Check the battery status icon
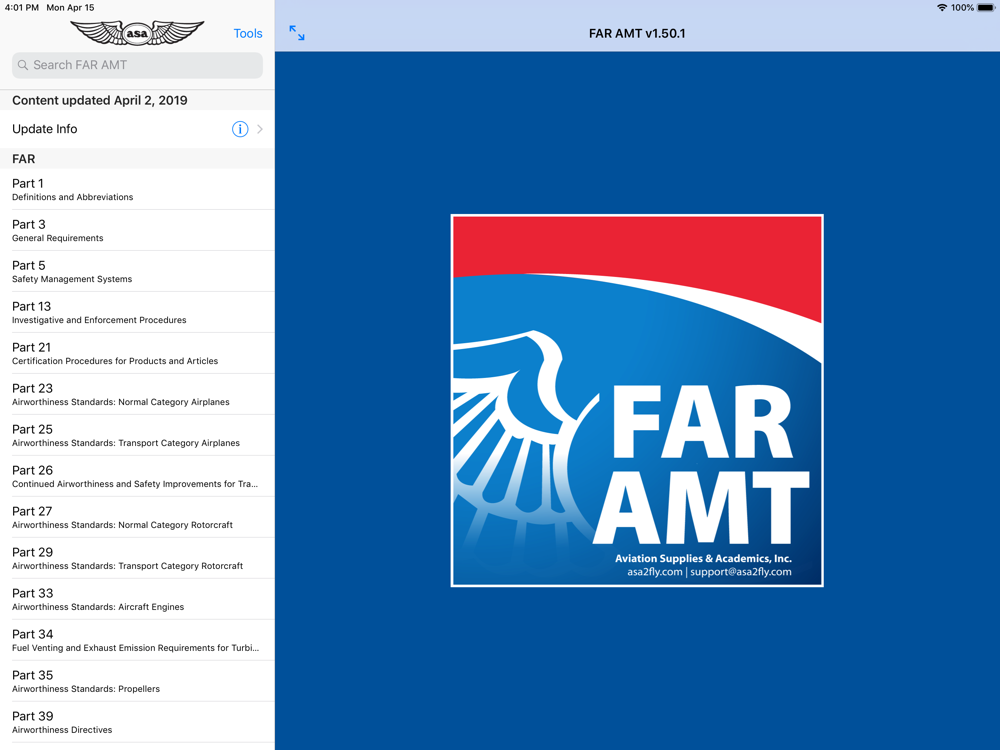 (x=986, y=8)
